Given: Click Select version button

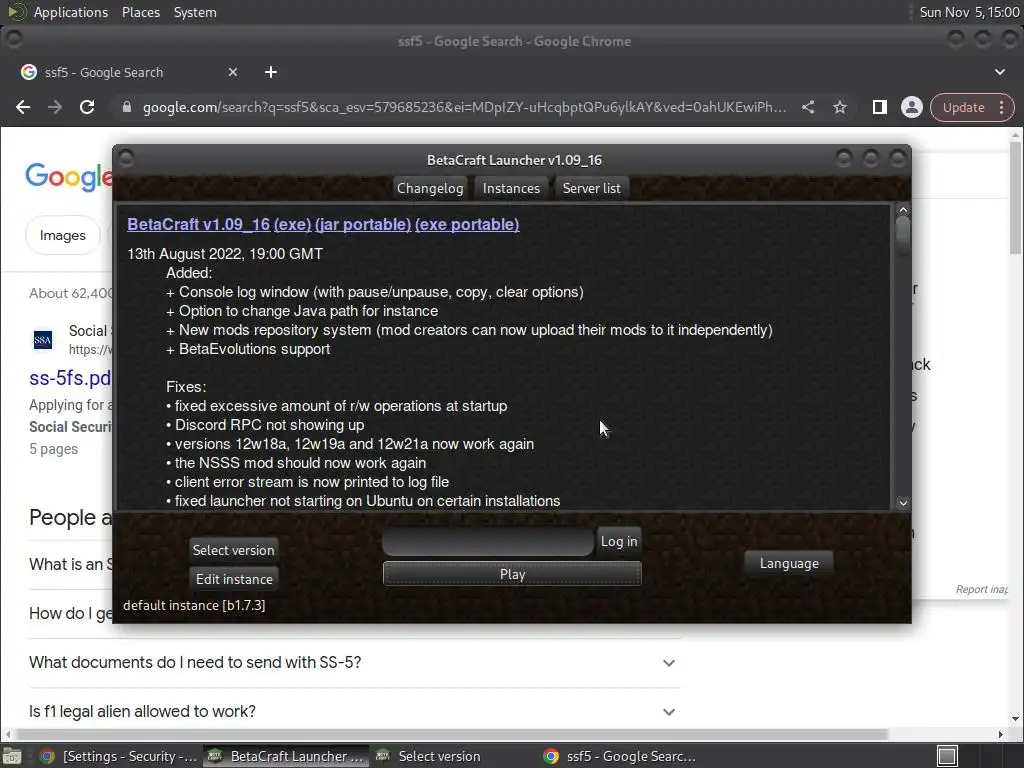Looking at the screenshot, I should pos(234,550).
